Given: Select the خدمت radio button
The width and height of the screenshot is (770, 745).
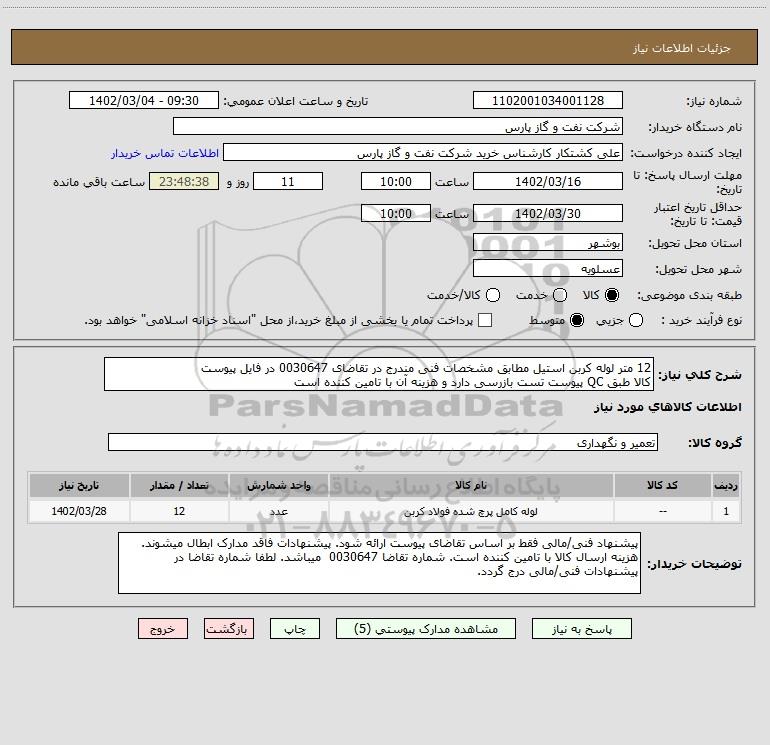Looking at the screenshot, I should point(560,295).
